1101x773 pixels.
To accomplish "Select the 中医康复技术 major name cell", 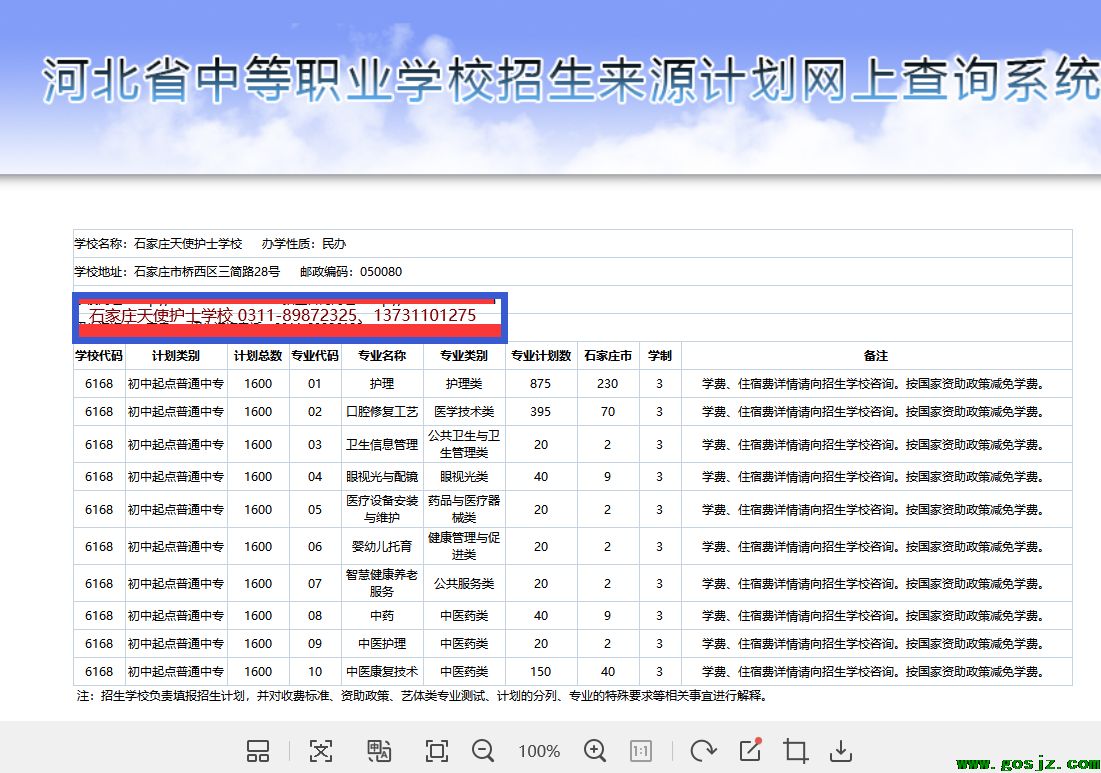I will tap(382, 672).
